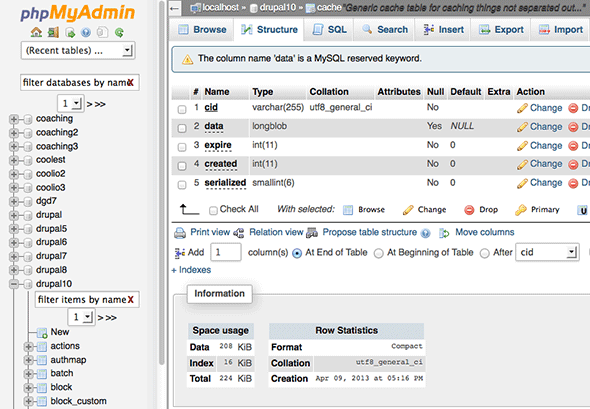Click the key icon for Primary
The image size is (590, 409).
520,210
